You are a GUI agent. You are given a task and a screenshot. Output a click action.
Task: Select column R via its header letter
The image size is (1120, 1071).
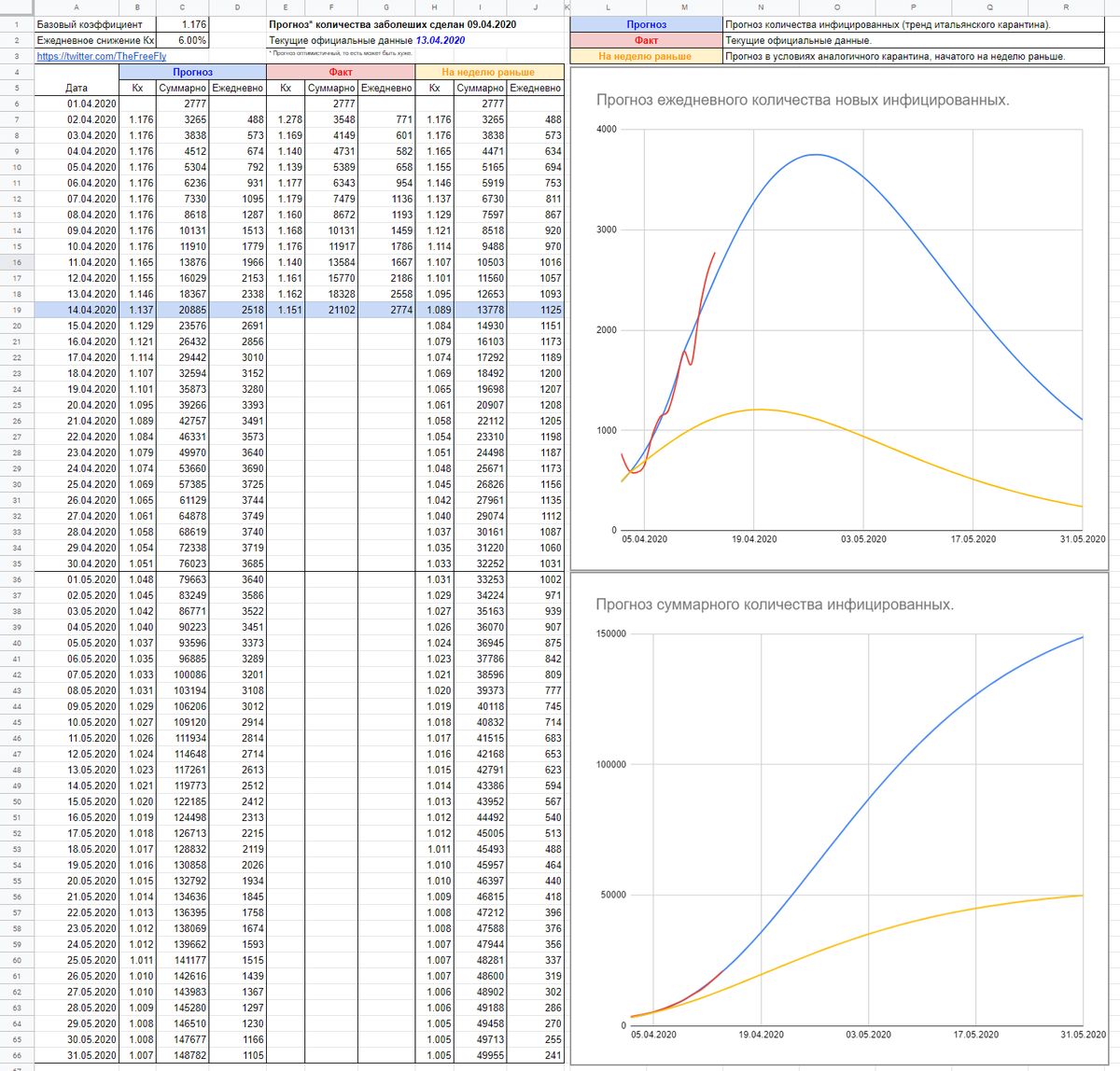[x=1066, y=7]
